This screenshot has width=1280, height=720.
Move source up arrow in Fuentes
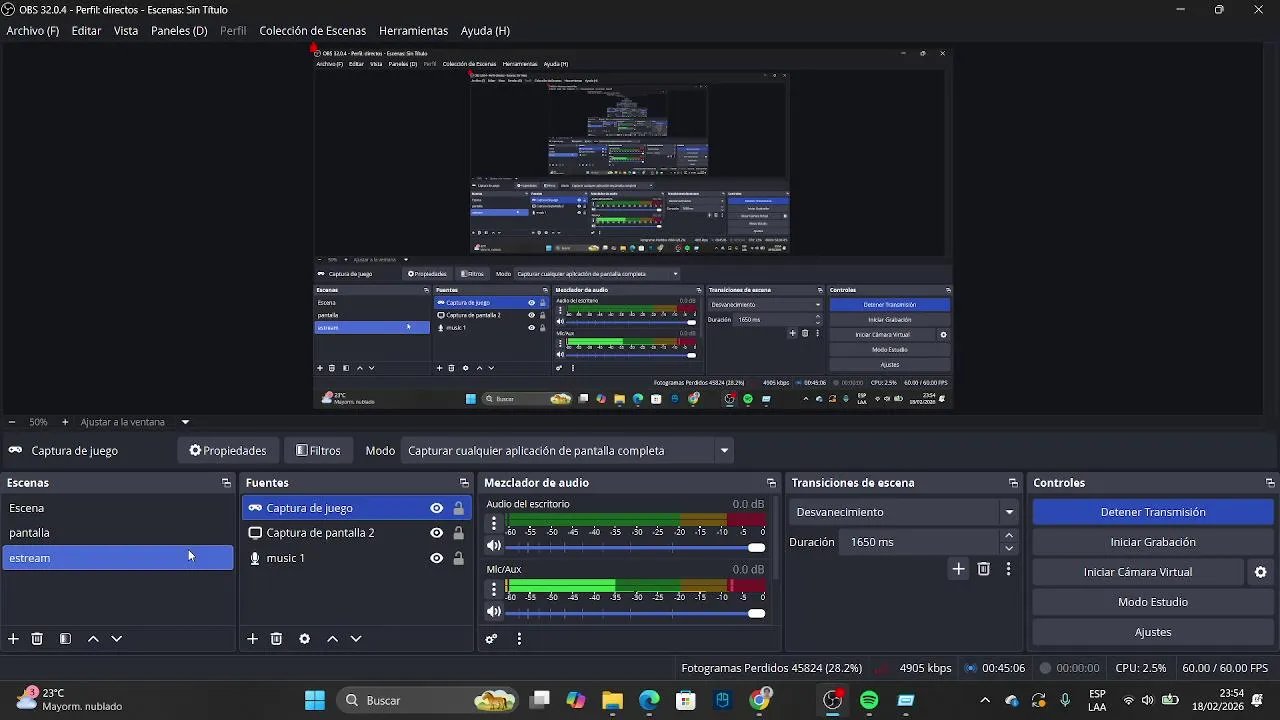pos(332,639)
